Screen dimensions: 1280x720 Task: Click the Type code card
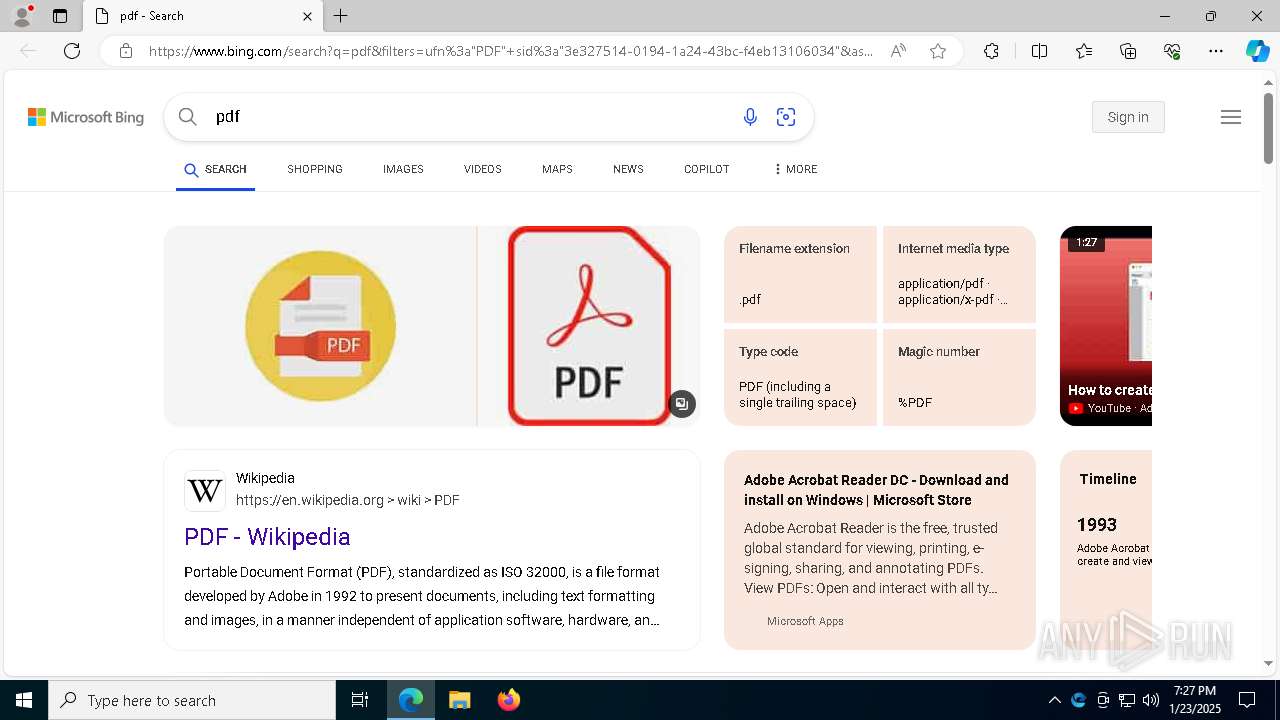pos(800,378)
